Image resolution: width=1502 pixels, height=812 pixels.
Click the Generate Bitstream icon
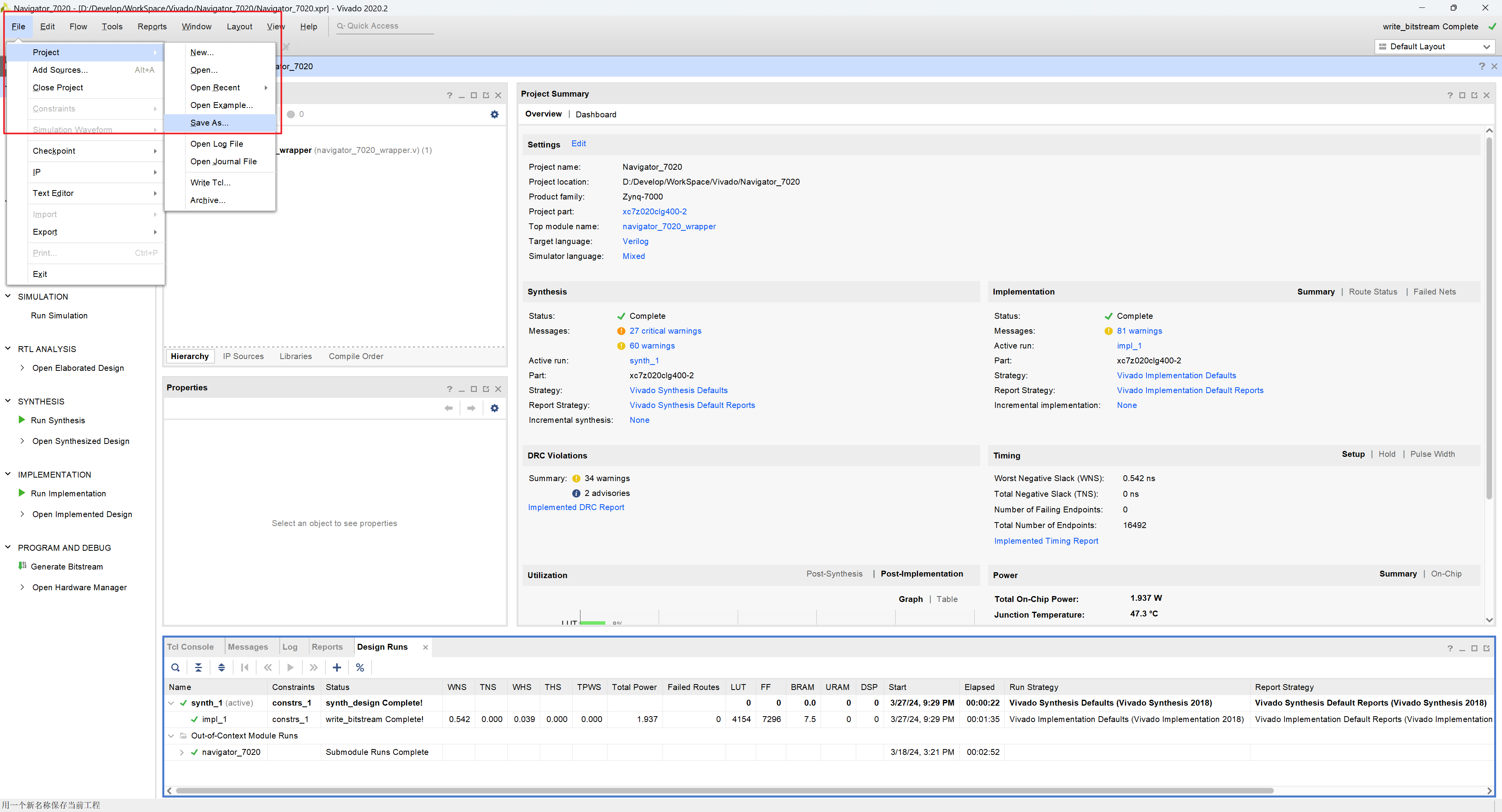22,566
